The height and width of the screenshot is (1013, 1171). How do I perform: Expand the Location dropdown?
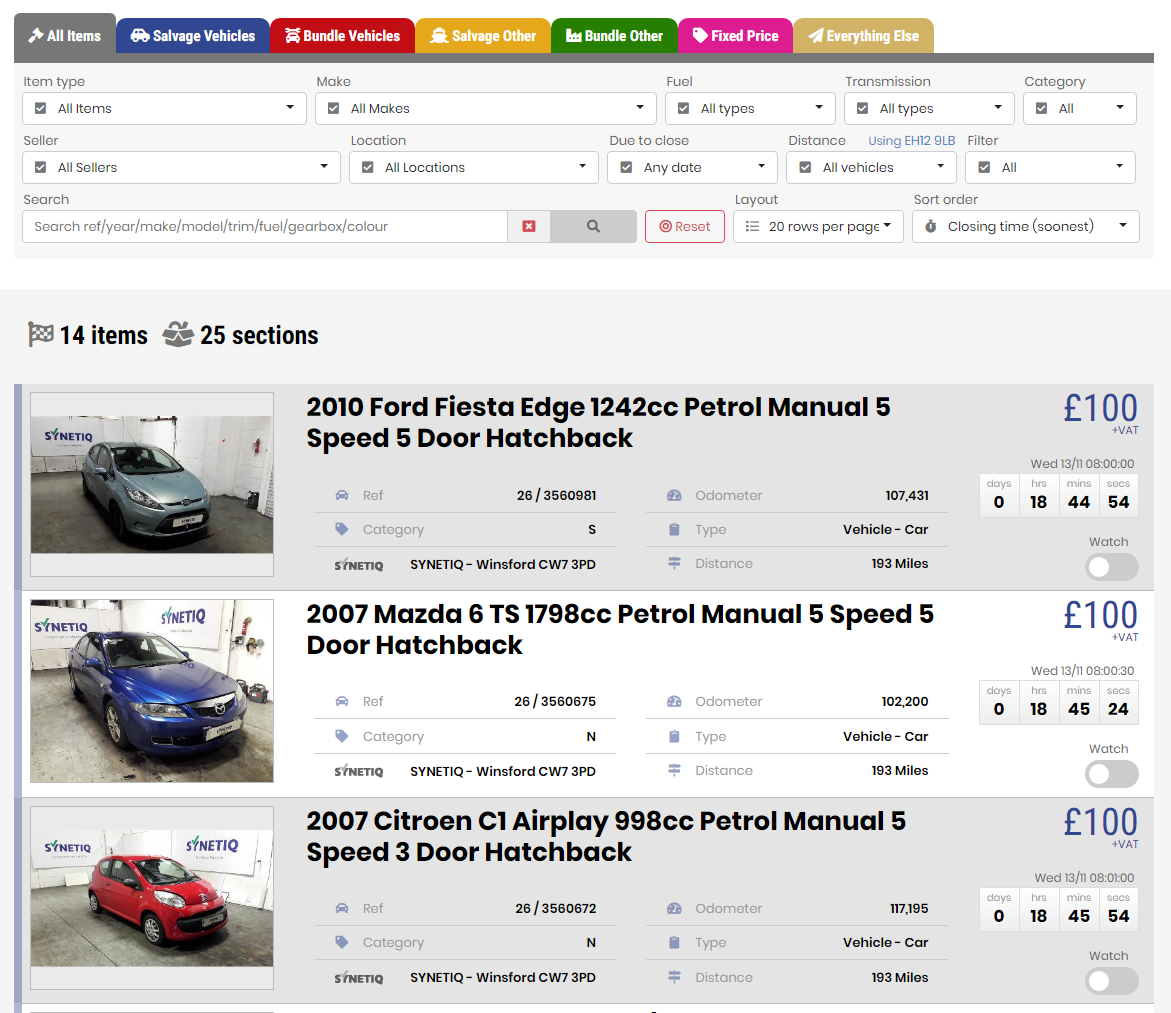(x=473, y=167)
